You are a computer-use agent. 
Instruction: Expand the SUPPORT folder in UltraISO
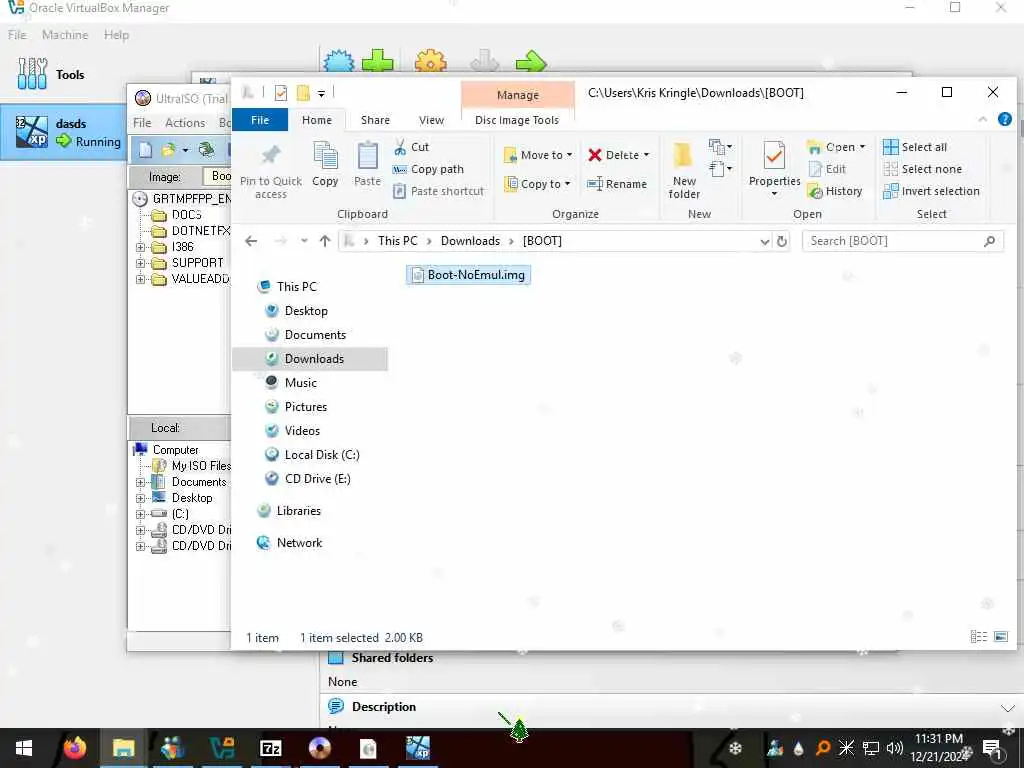(x=140, y=263)
